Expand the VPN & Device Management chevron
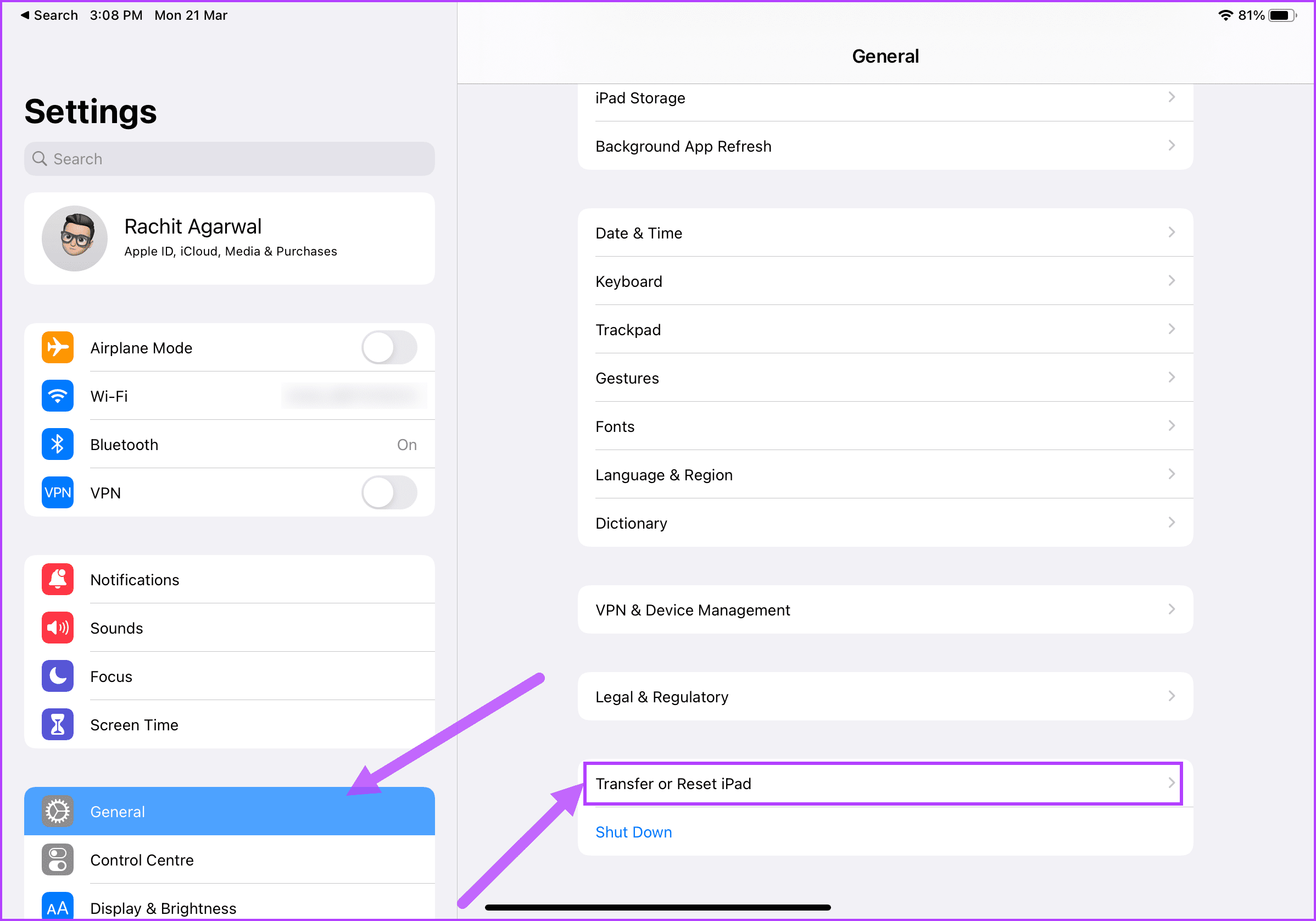This screenshot has height=921, width=1316. [1172, 609]
